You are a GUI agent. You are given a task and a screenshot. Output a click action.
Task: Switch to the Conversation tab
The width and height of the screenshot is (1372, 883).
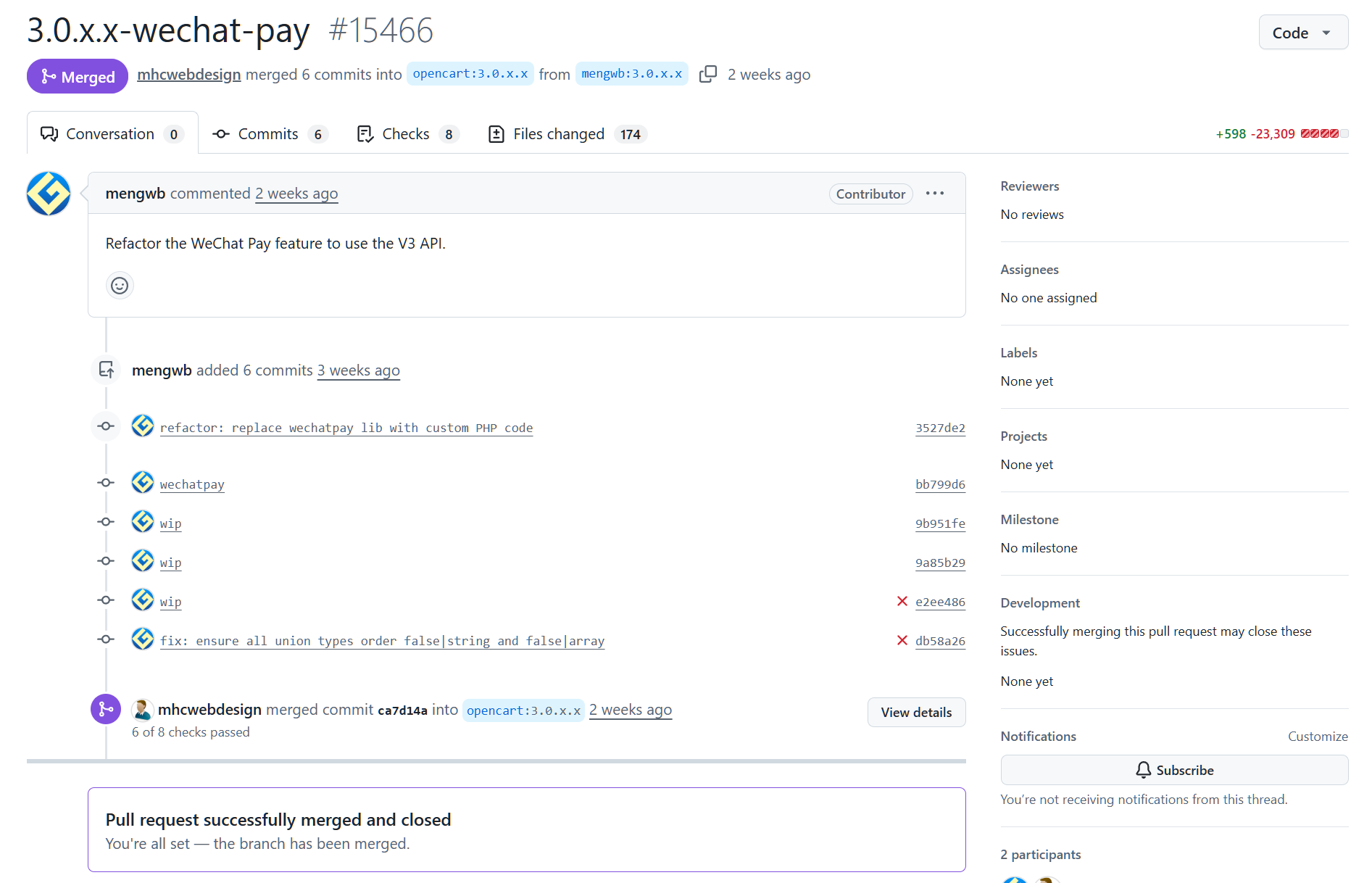pos(112,133)
